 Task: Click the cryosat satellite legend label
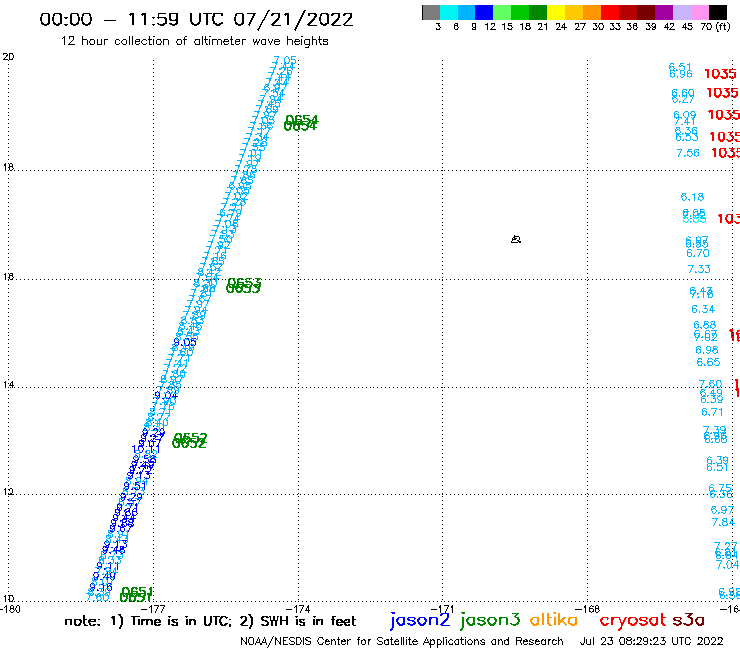click(x=633, y=621)
